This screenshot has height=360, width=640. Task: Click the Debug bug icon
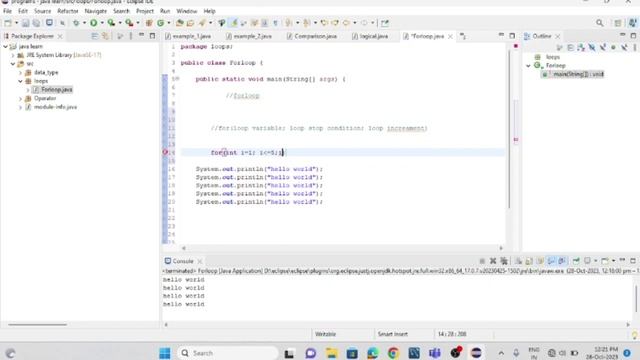76,23
